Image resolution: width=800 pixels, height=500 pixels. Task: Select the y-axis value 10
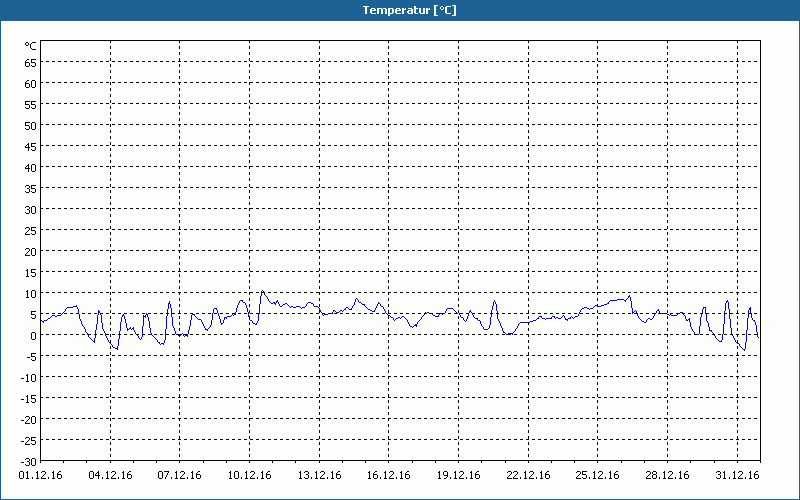[x=31, y=293]
